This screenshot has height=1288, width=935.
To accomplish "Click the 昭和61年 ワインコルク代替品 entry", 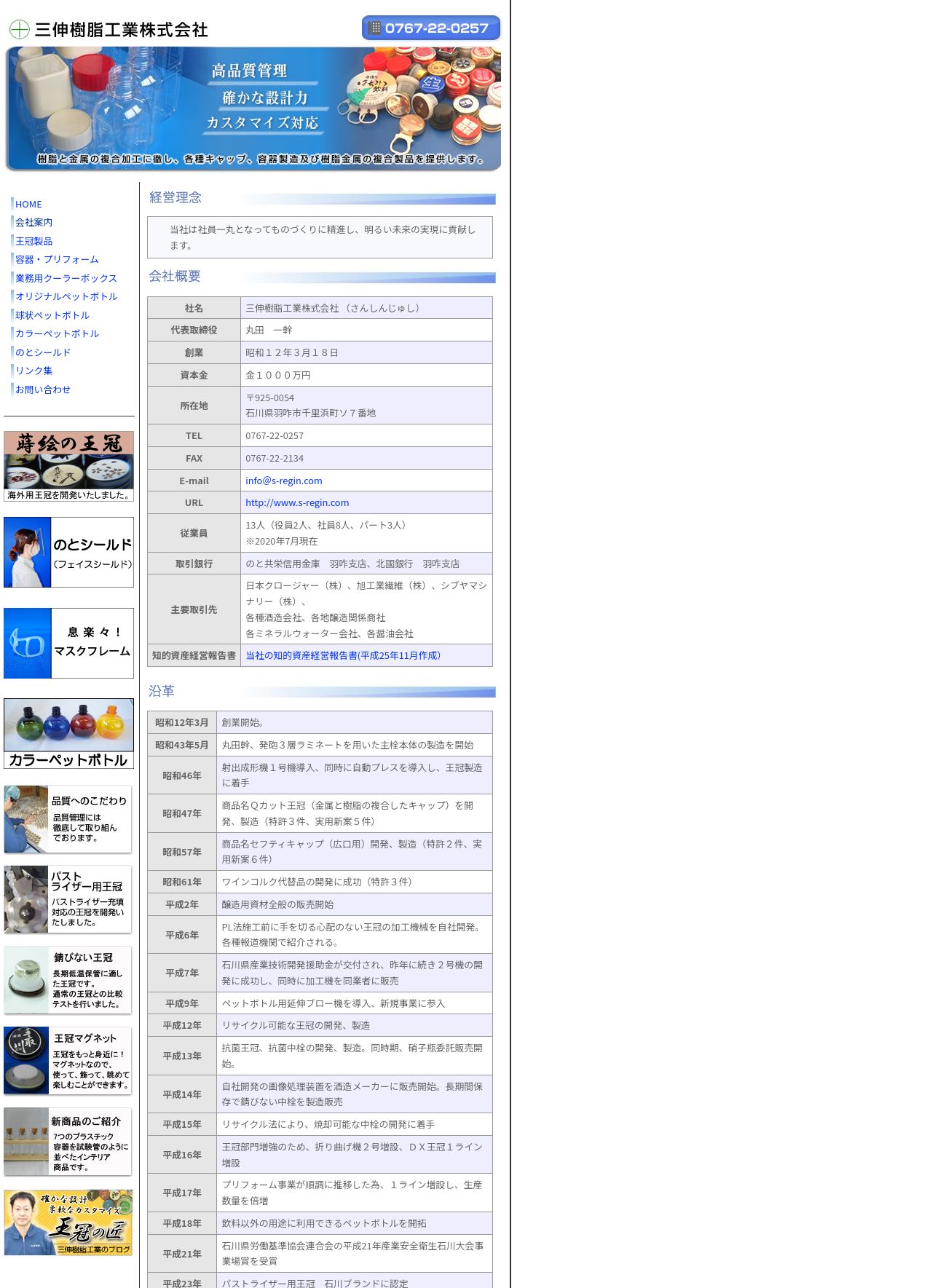I will (355, 882).
